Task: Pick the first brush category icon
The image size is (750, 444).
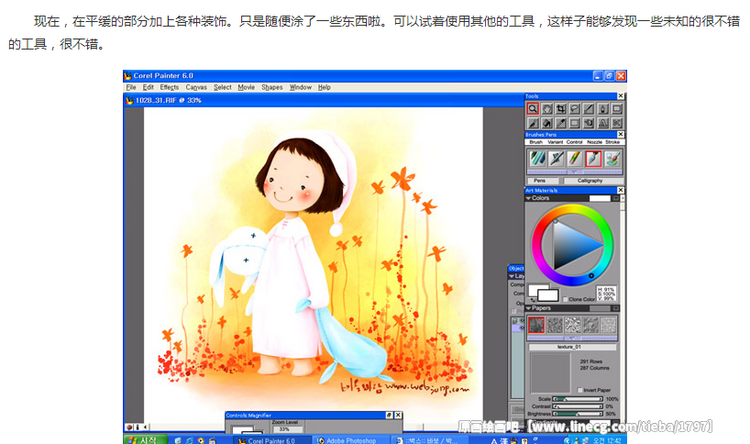Action: pyautogui.click(x=538, y=158)
